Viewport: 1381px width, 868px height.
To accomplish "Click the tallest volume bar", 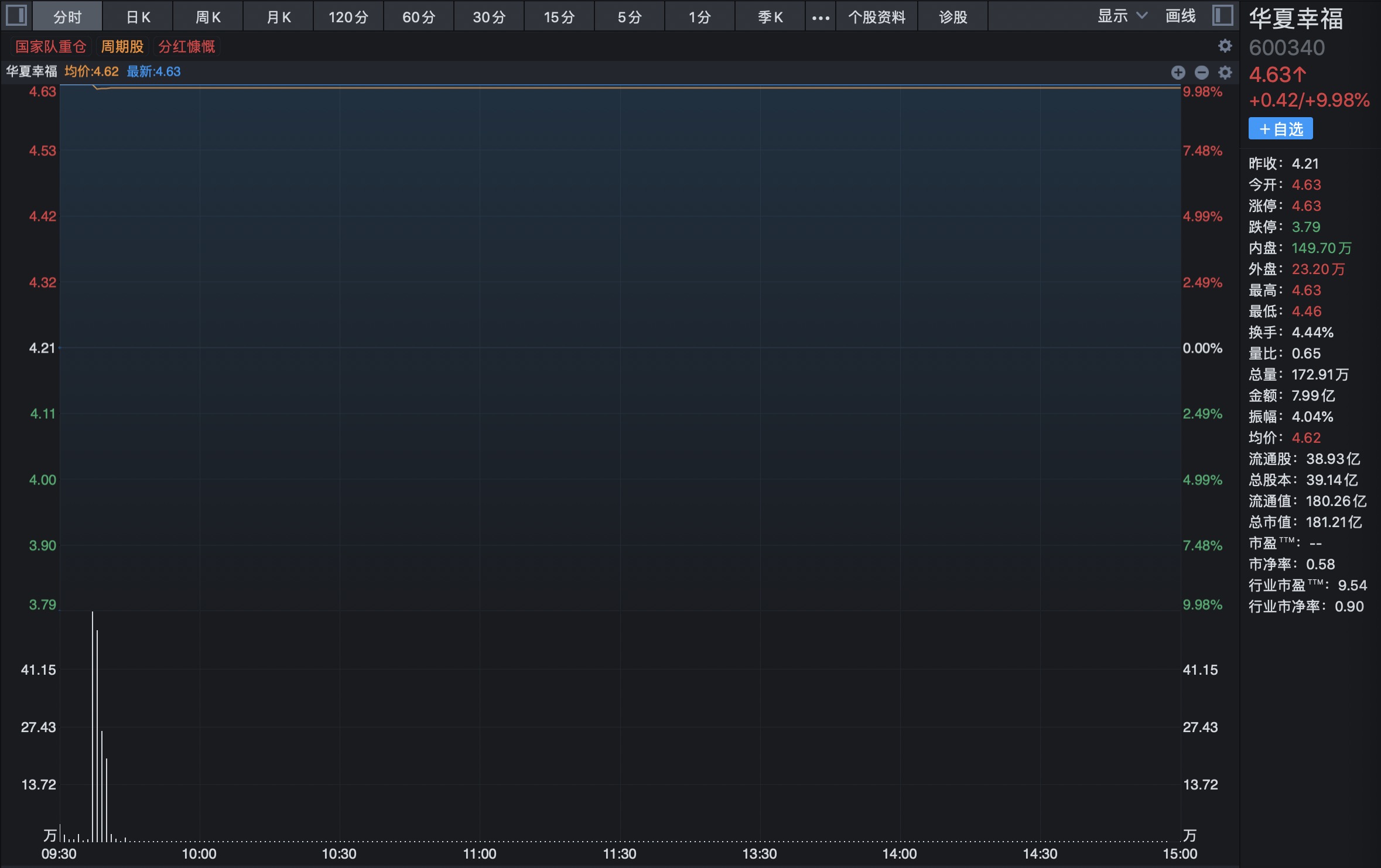I will click(x=93, y=726).
